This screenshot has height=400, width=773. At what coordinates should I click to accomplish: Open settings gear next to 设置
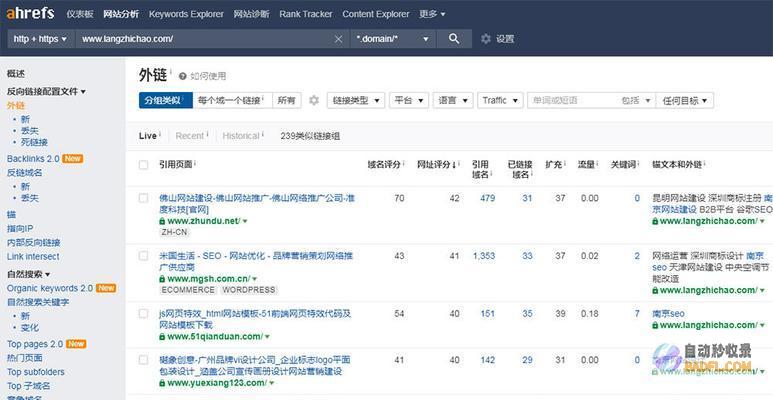[486, 39]
